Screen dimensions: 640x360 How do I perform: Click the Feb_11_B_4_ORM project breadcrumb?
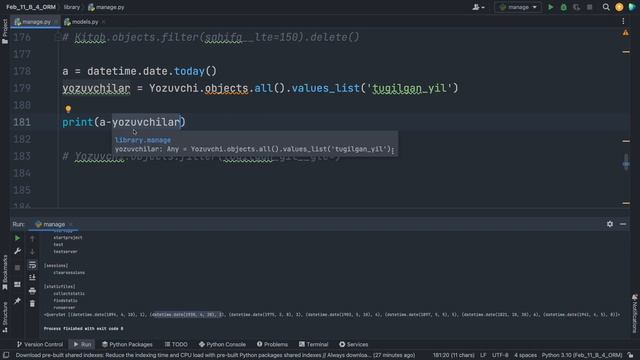click(31, 7)
